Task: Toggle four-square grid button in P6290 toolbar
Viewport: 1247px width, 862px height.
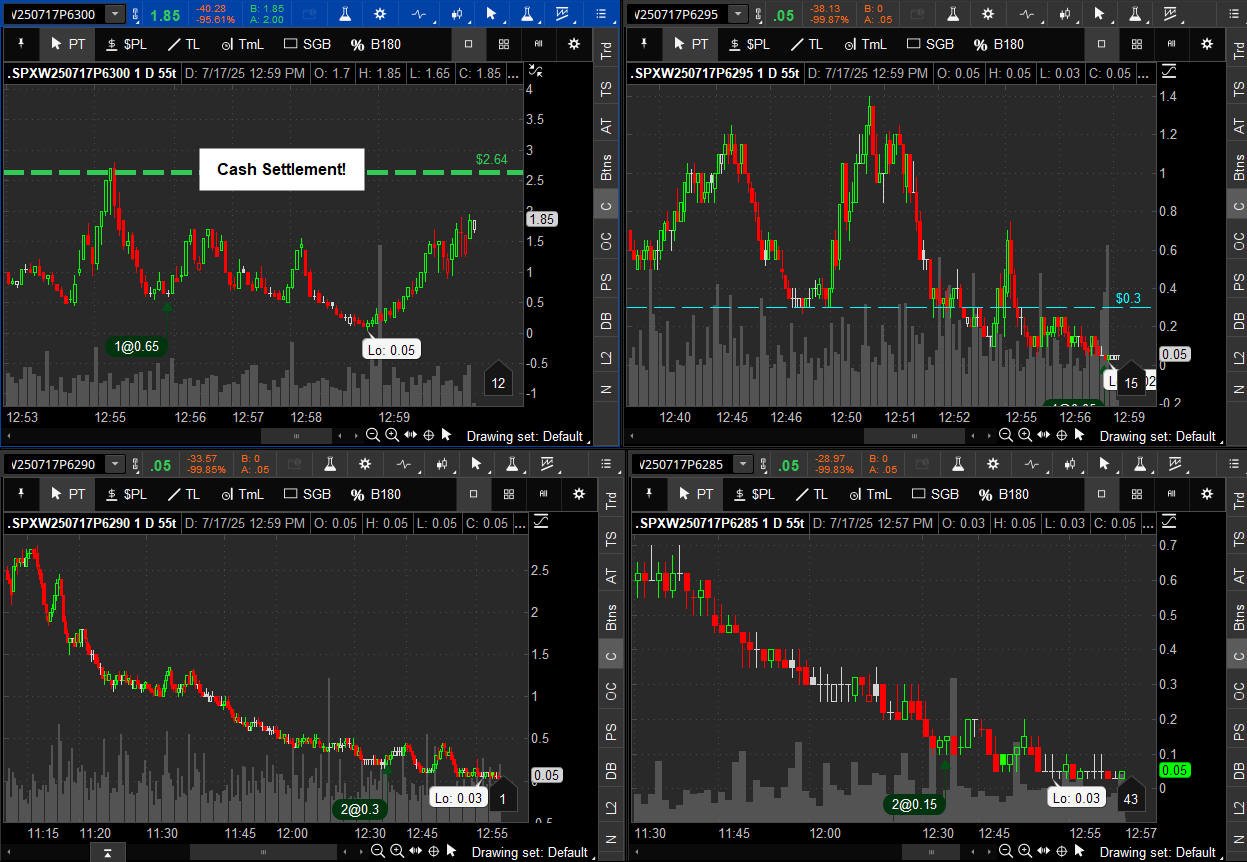Action: (x=508, y=494)
